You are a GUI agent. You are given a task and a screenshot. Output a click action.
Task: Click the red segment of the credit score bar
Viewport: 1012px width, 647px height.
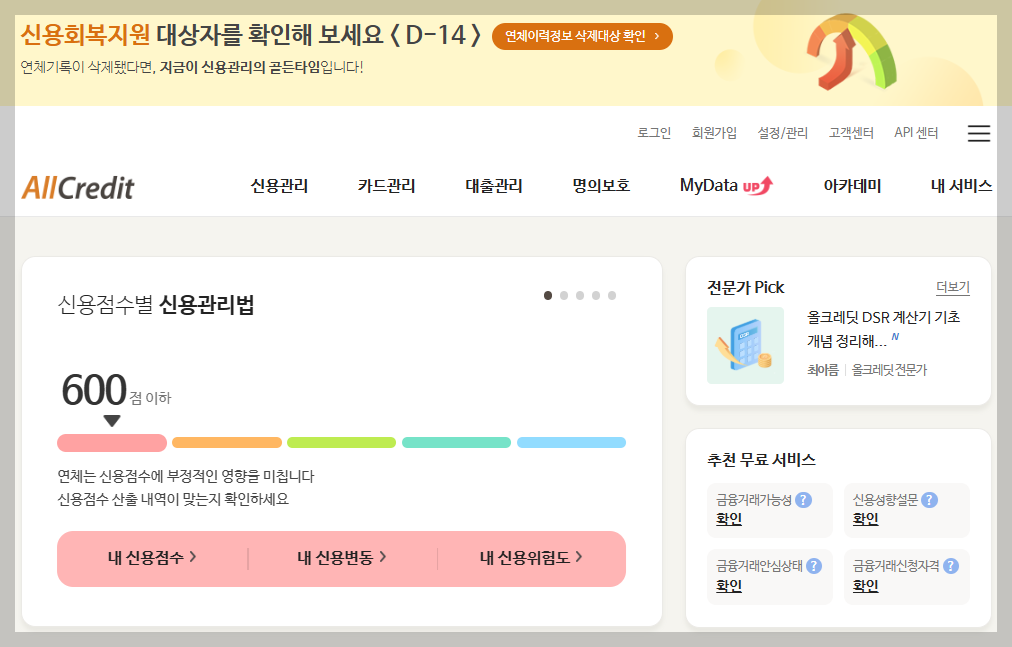[x=111, y=442]
